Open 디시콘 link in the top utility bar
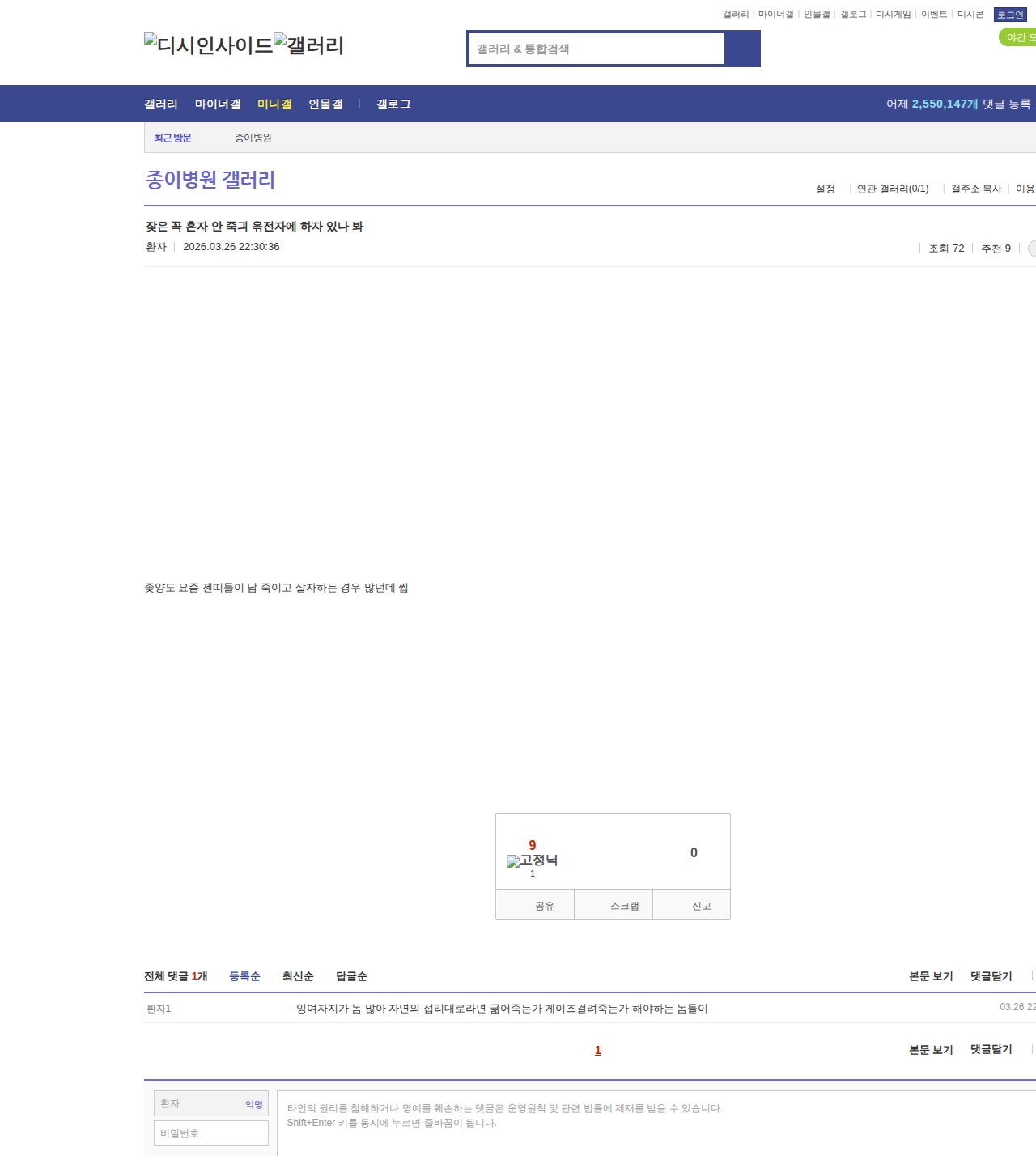This screenshot has width=1036, height=1156. point(970,15)
